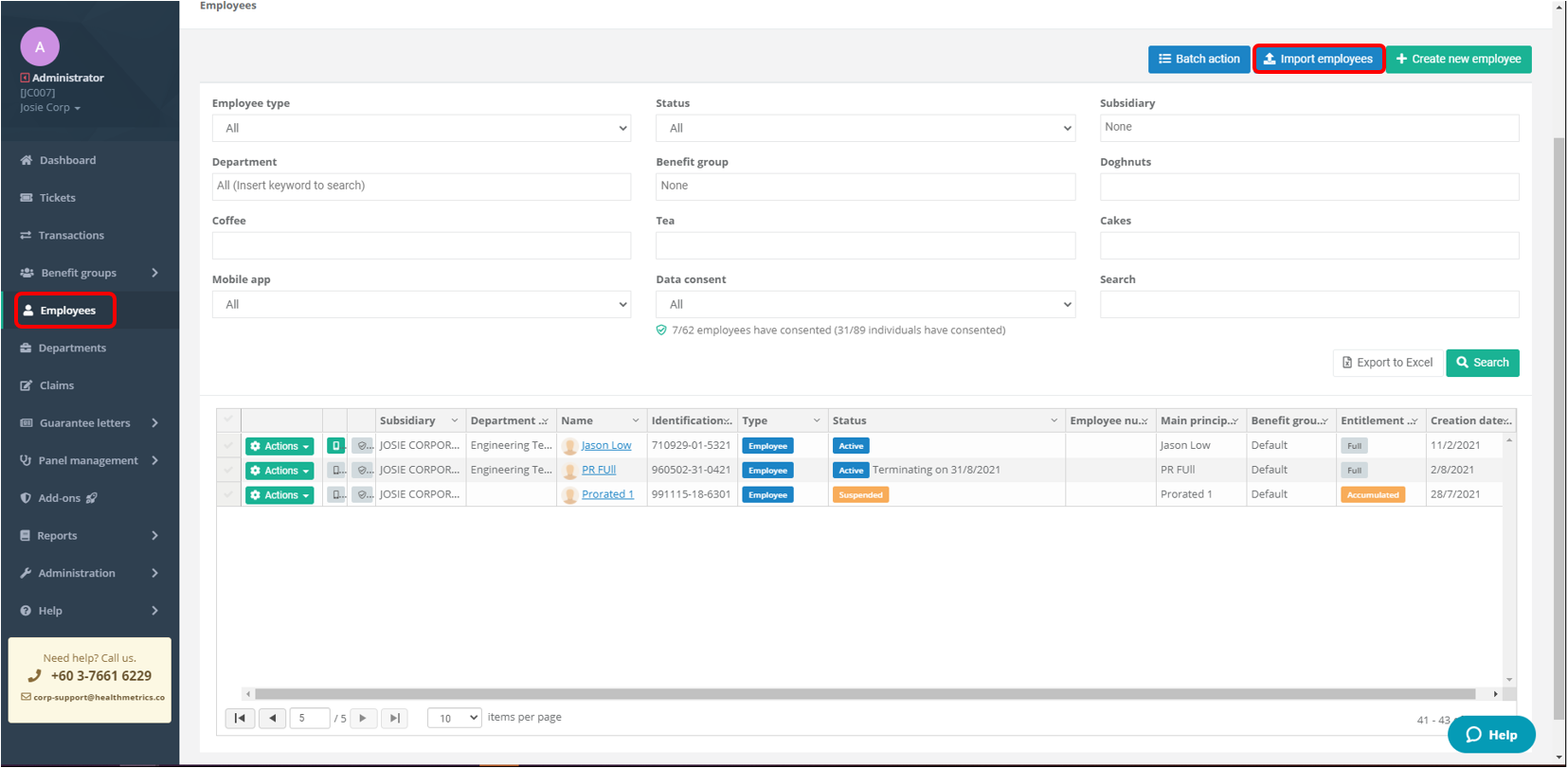Toggle the select-all checkbox in the table header

[x=228, y=420]
